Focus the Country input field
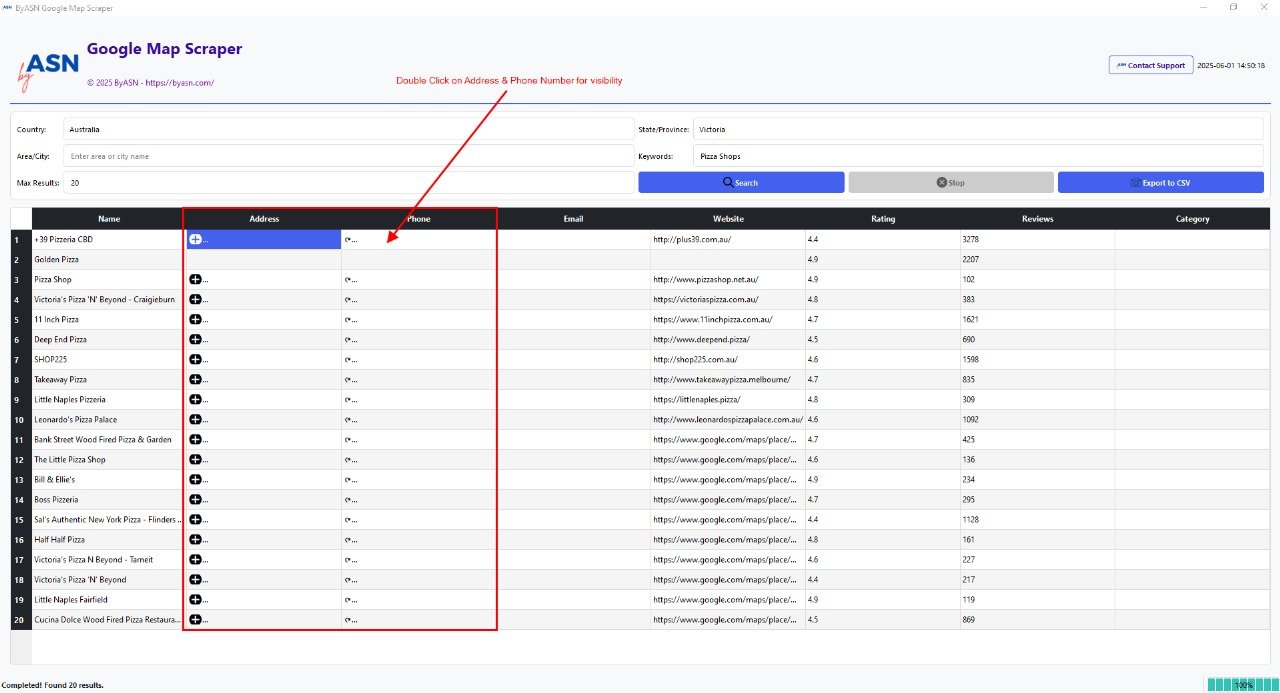The image size is (1280, 693). coord(349,129)
